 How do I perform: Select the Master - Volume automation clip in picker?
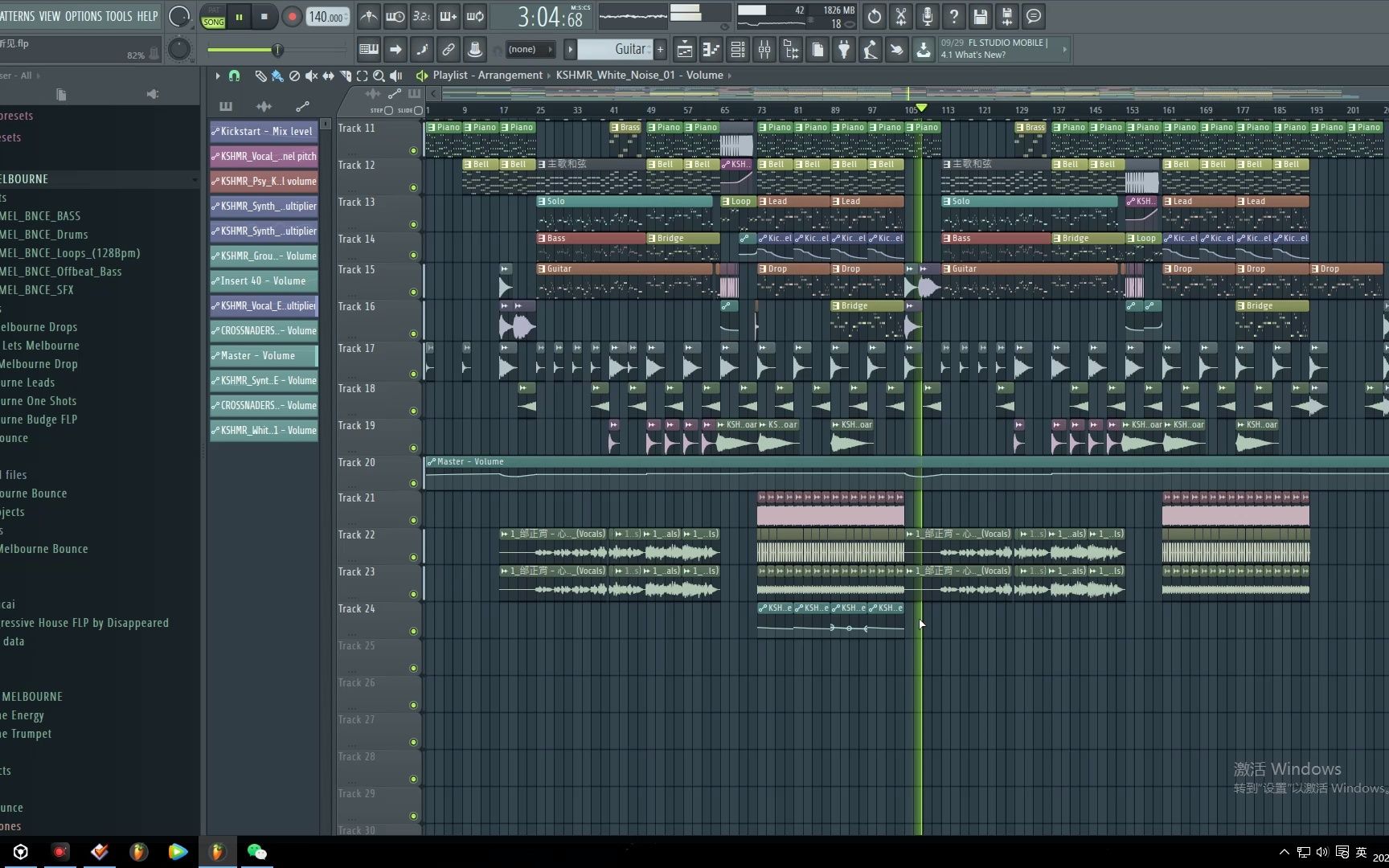point(264,355)
